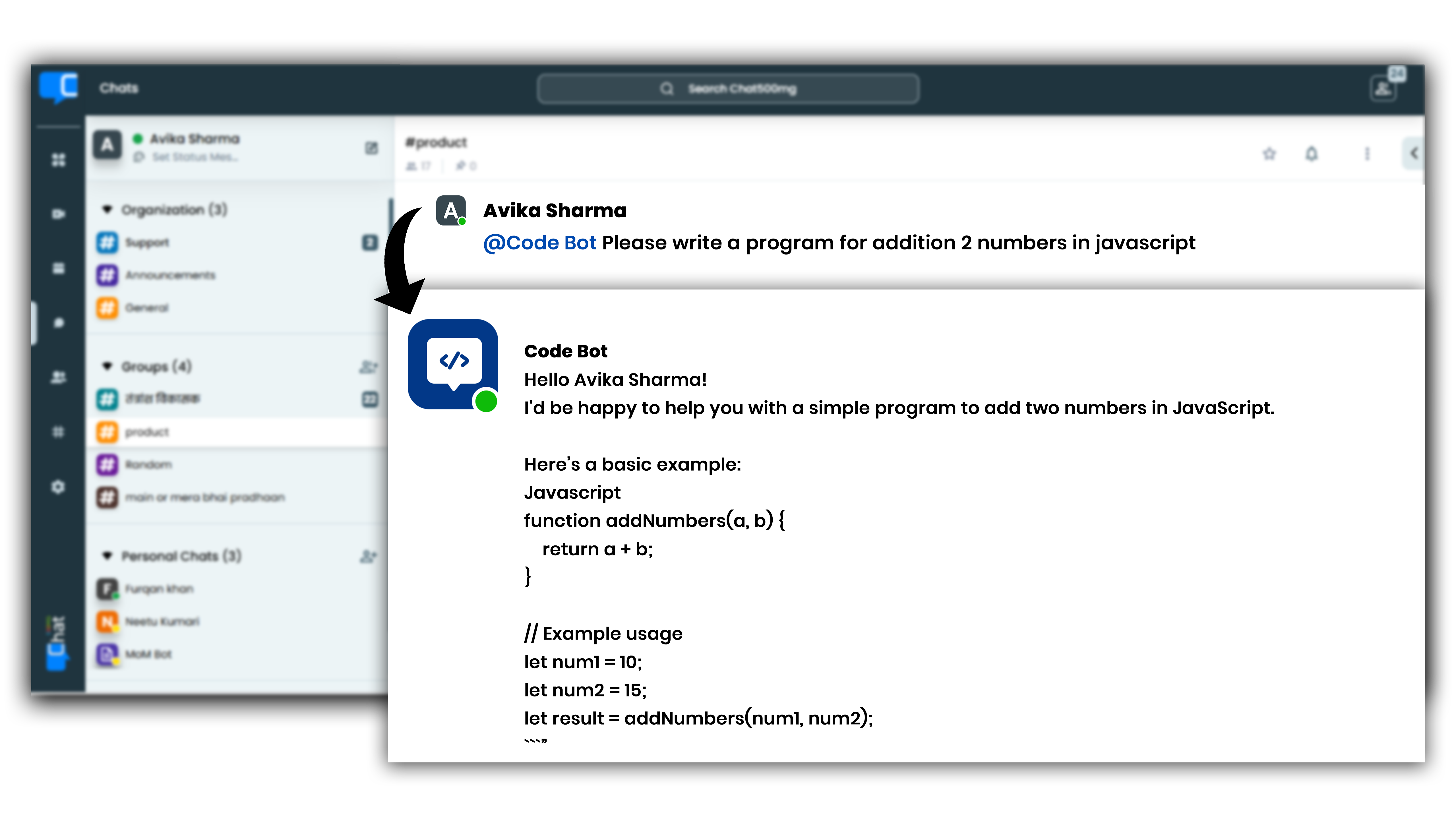Open the MoM Bot chat
The image size is (1456, 819).
click(x=237, y=655)
